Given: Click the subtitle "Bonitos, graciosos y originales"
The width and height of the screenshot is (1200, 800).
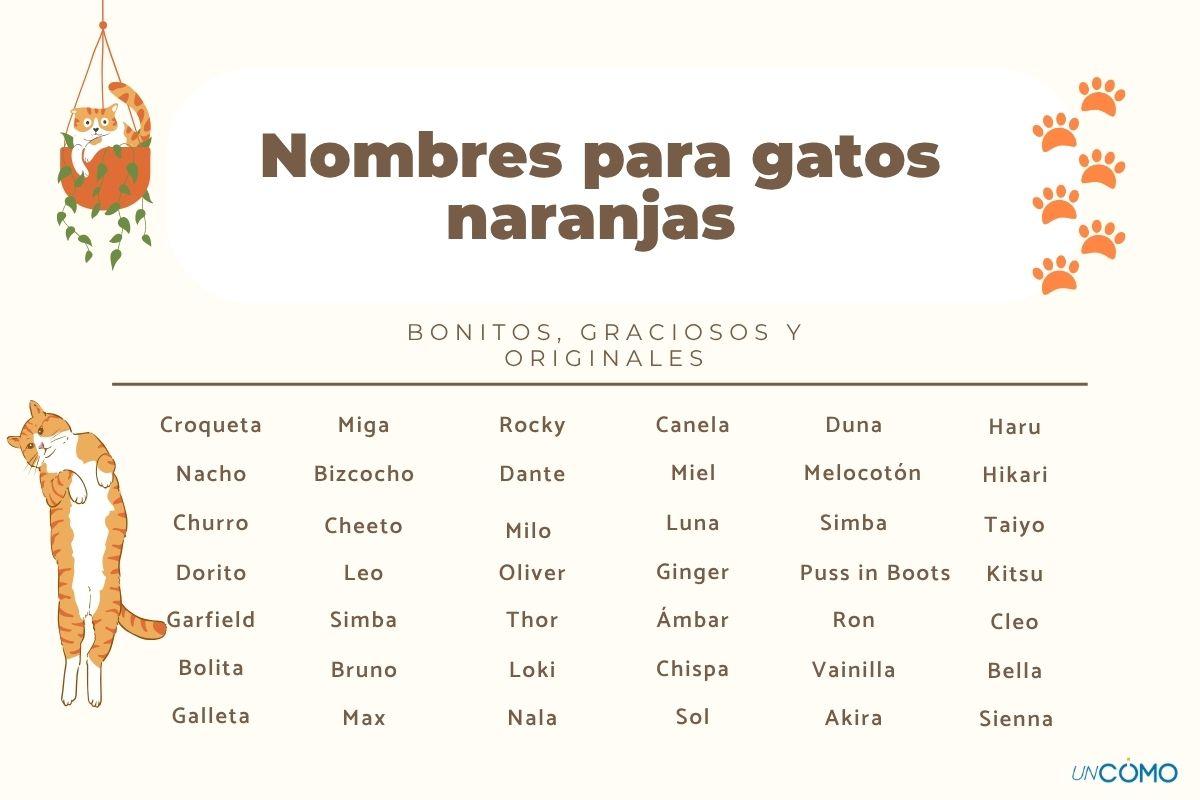Looking at the screenshot, I should 605,345.
